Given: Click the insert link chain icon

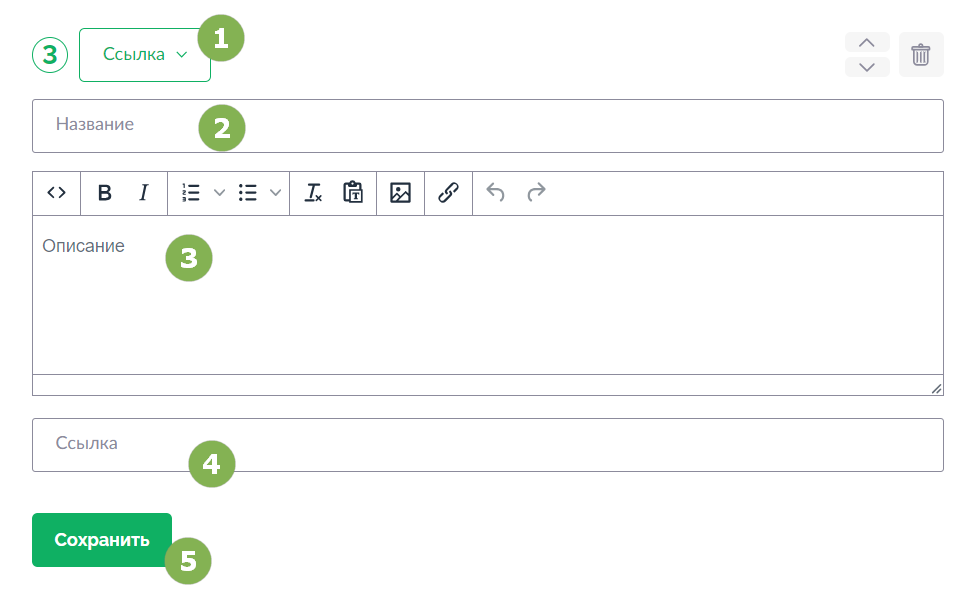Looking at the screenshot, I should click(x=449, y=193).
